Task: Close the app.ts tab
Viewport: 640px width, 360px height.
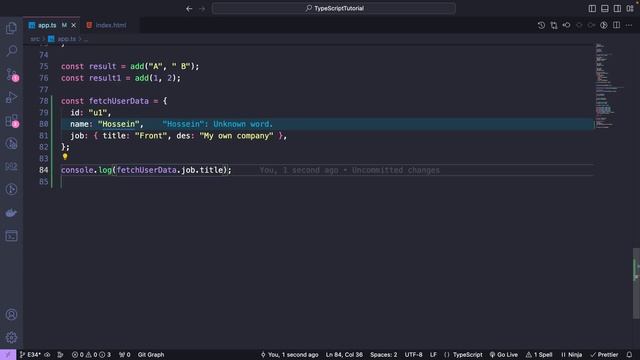Action: point(73,25)
